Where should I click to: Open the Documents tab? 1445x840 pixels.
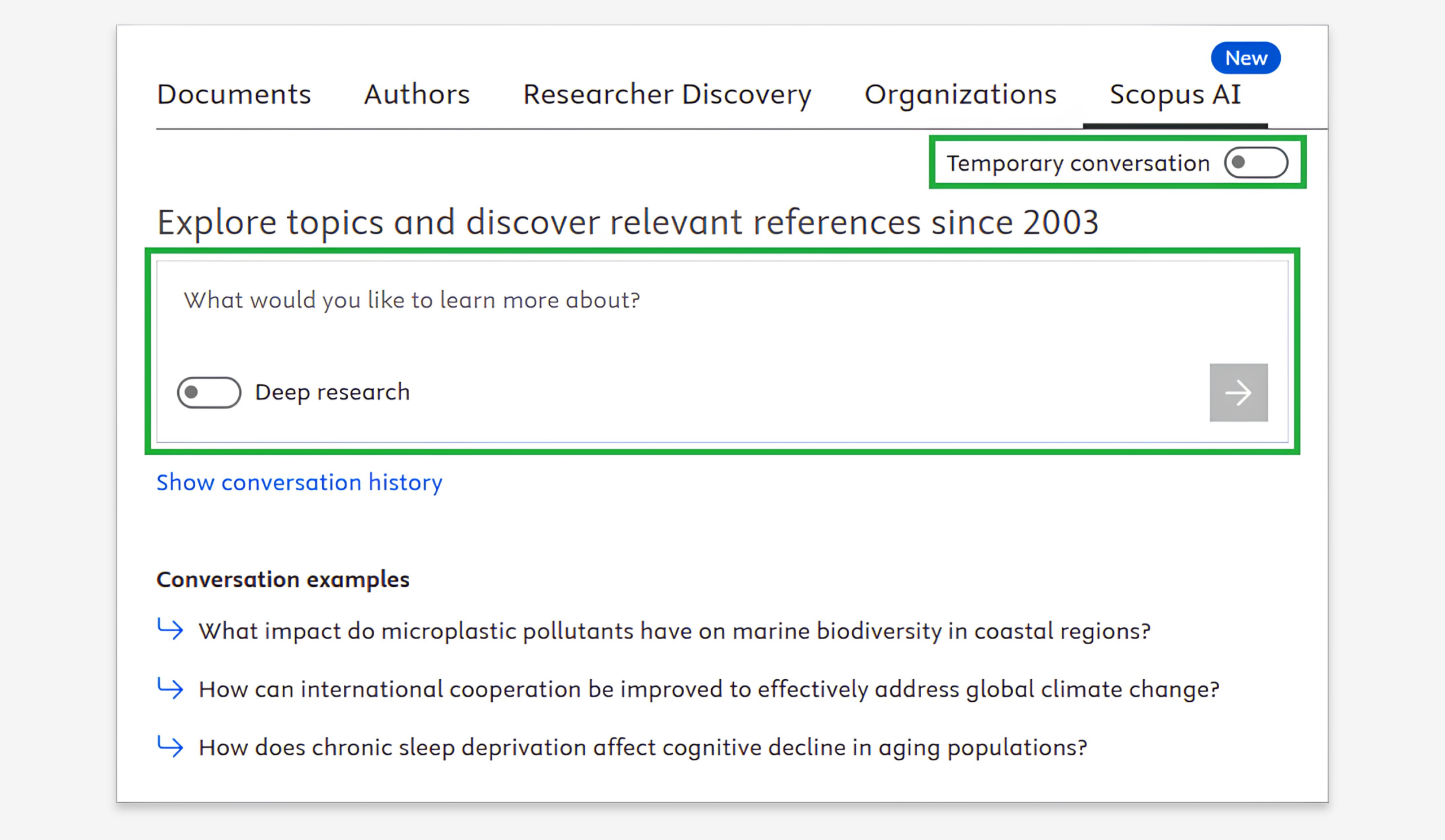[x=234, y=95]
